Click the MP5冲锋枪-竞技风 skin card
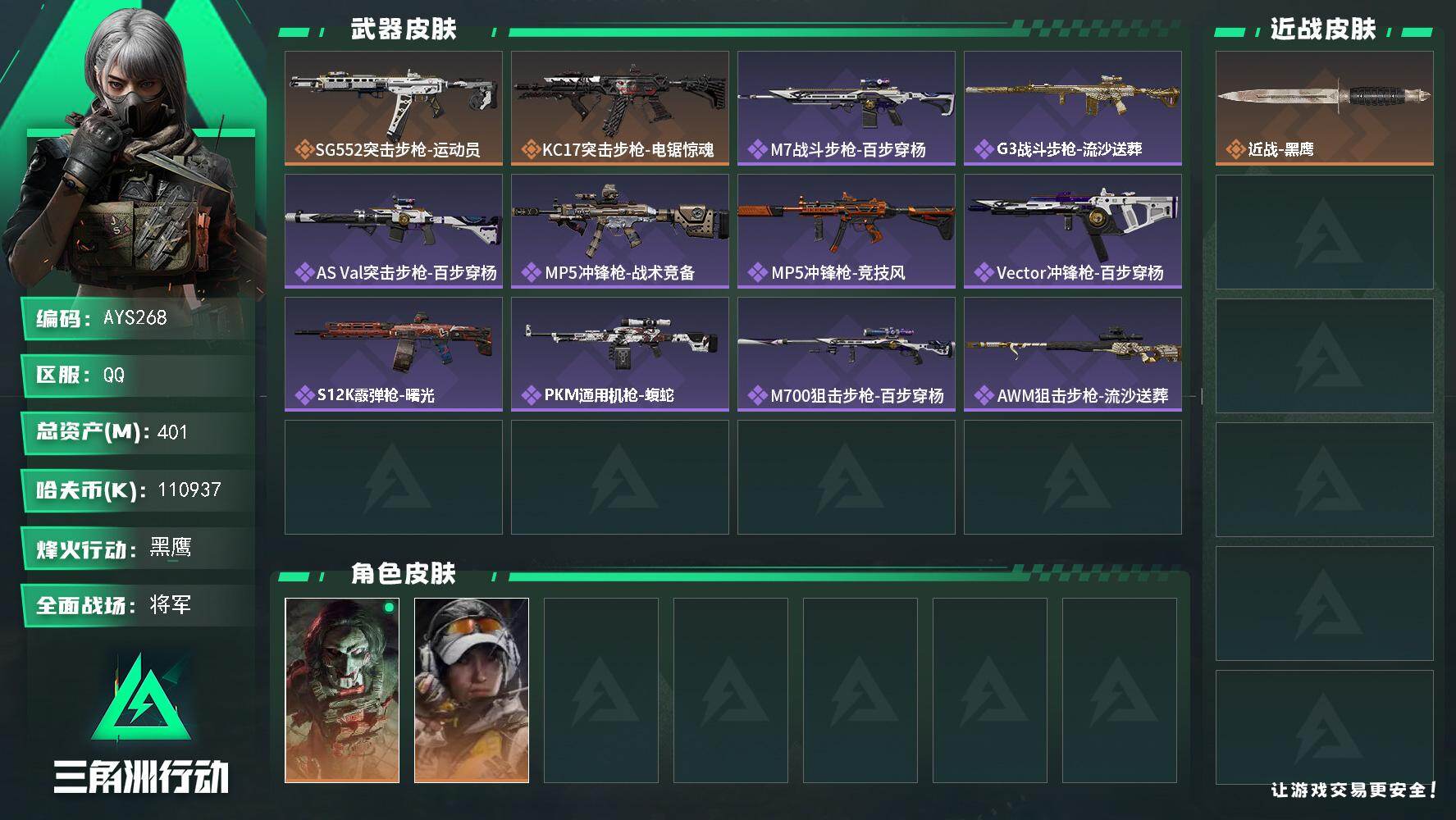This screenshot has width=1456, height=820. (847, 231)
